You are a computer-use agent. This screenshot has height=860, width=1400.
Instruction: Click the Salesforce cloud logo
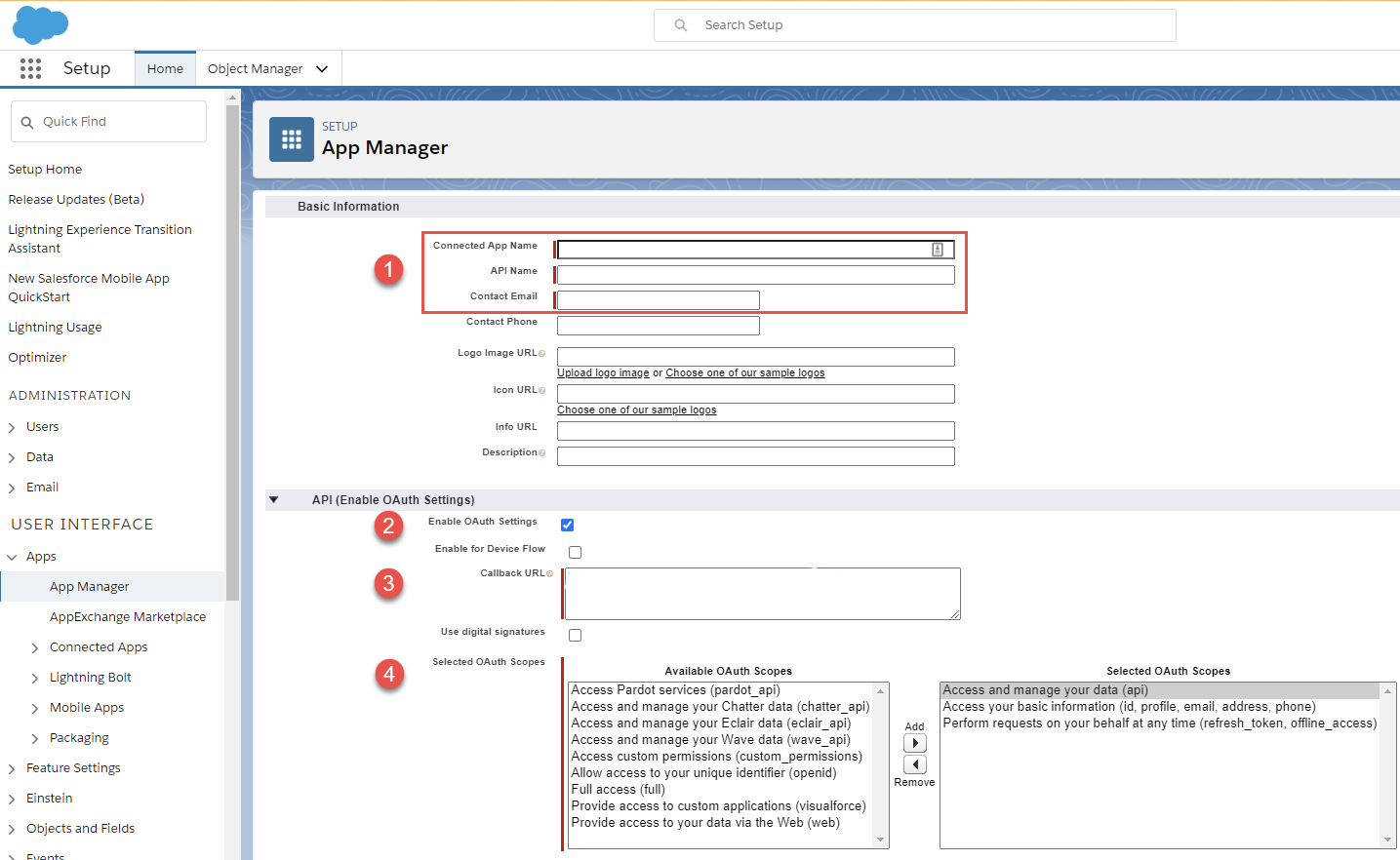(40, 24)
